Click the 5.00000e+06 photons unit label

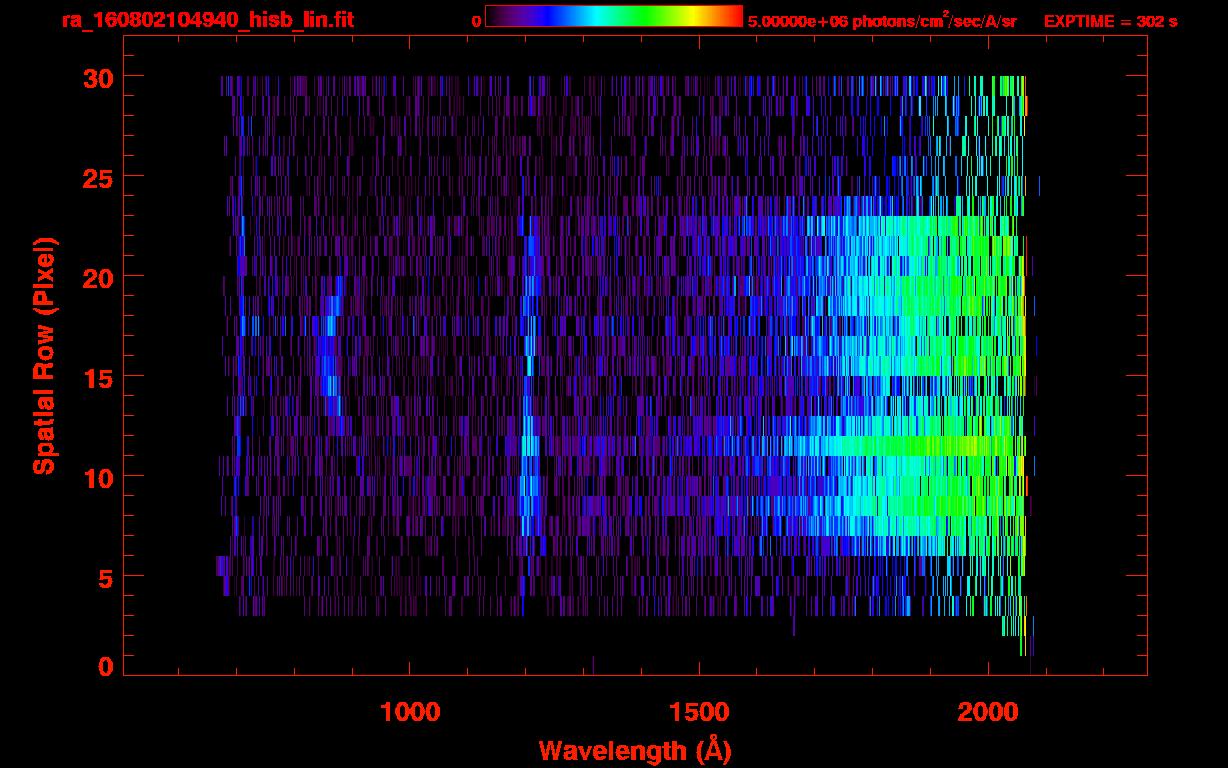tap(882, 20)
